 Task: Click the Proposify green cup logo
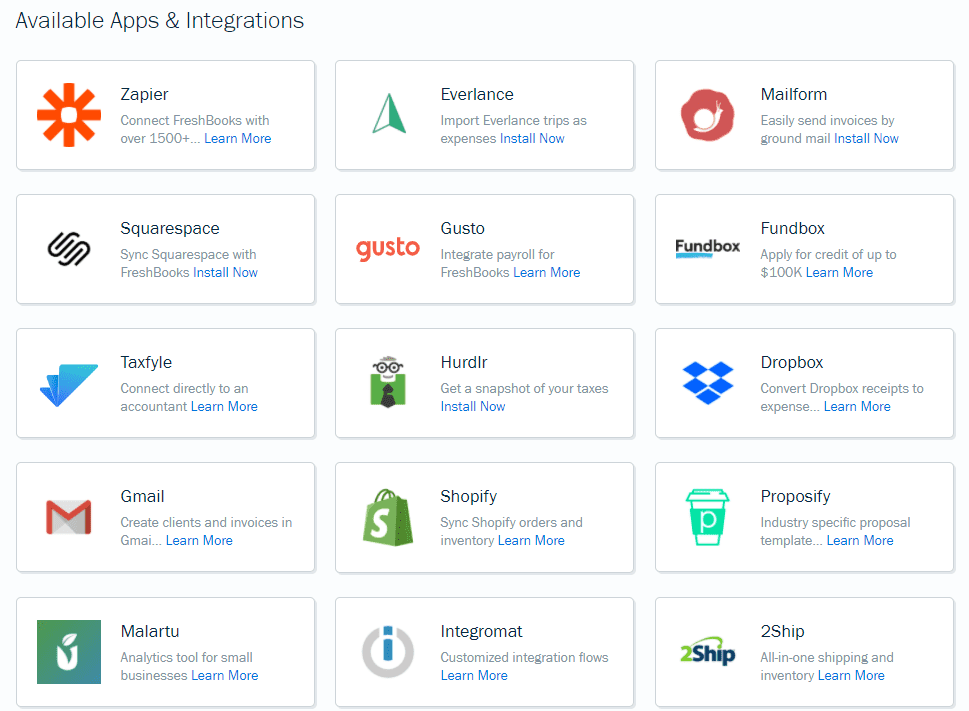pos(708,518)
